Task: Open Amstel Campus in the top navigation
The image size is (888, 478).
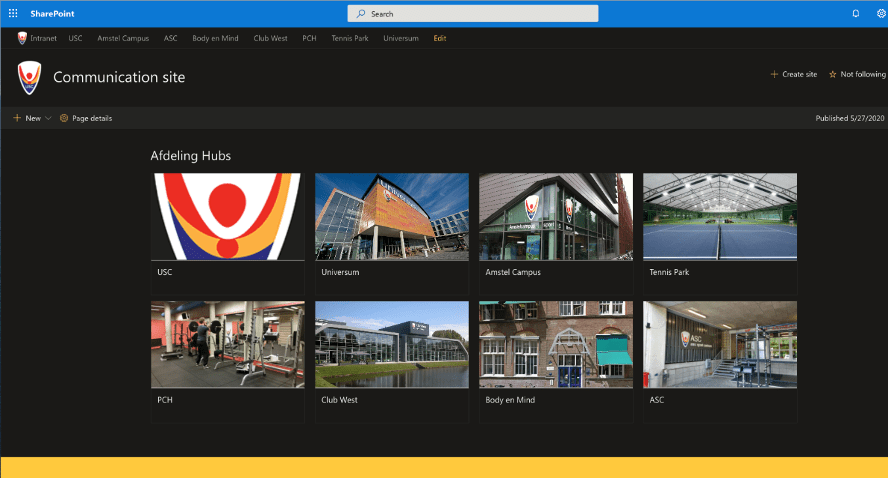Action: pyautogui.click(x=123, y=38)
